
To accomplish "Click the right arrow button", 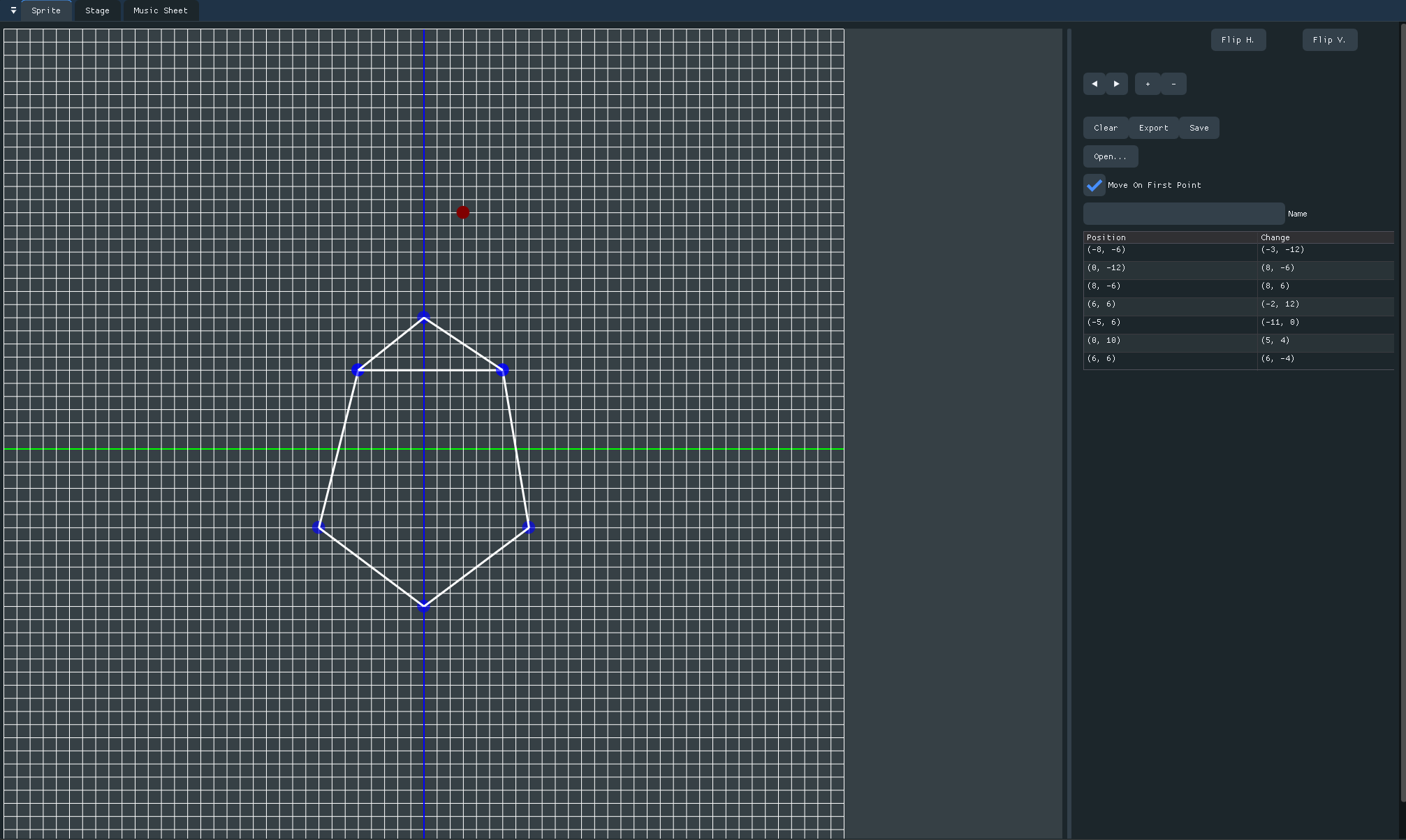I will (1116, 84).
